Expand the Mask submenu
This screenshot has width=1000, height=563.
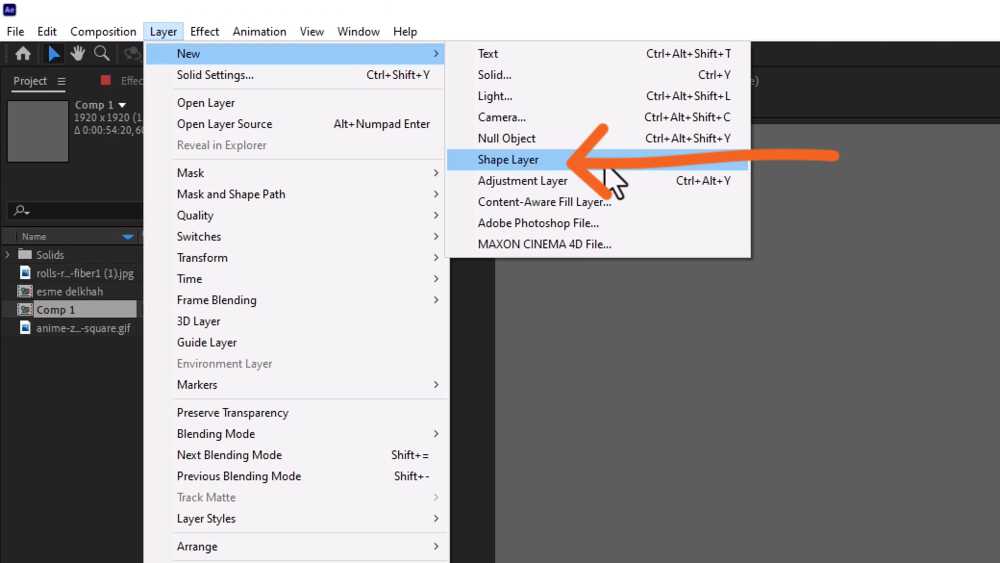coord(436,173)
